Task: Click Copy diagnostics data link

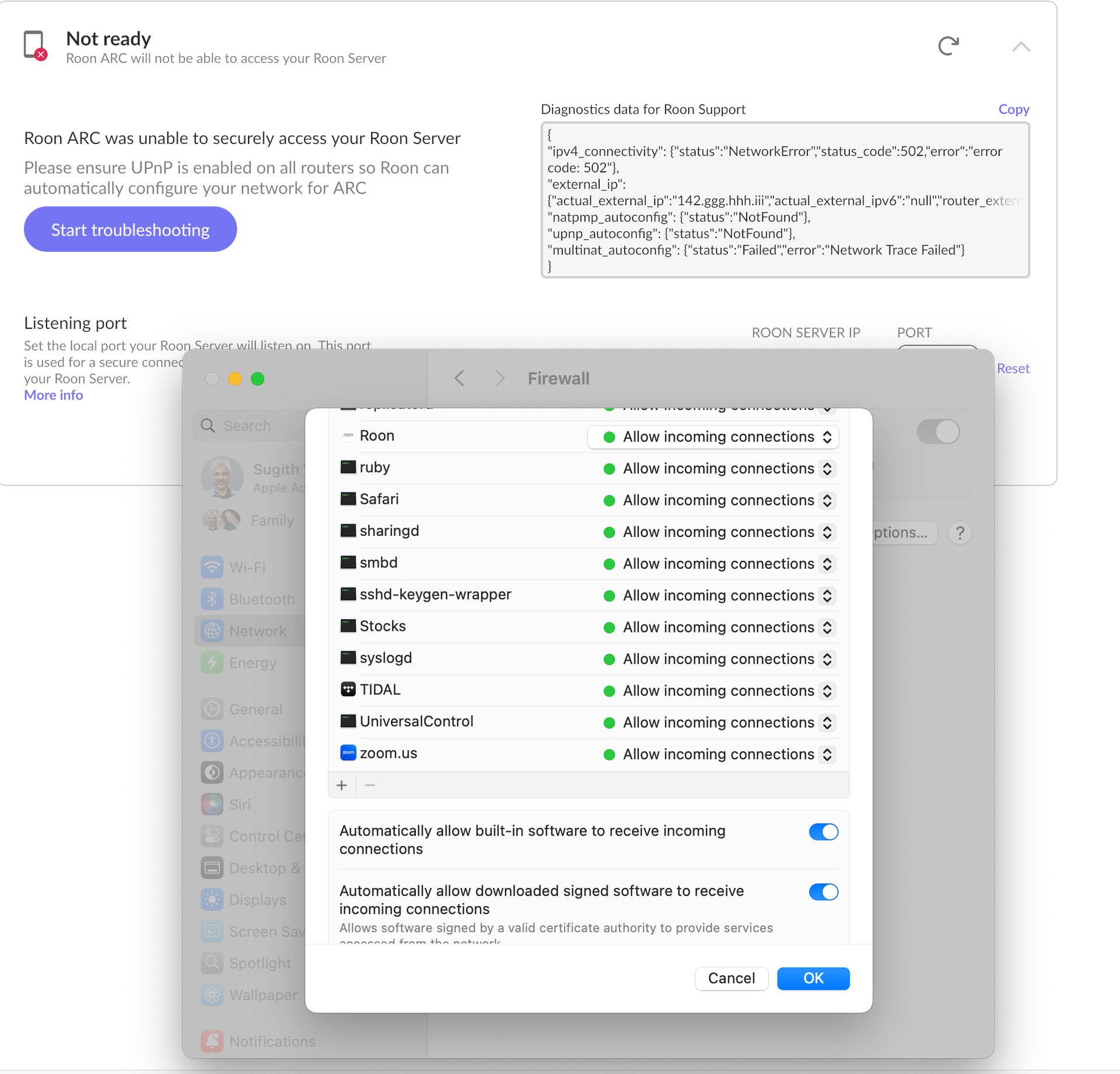Action: [1013, 109]
